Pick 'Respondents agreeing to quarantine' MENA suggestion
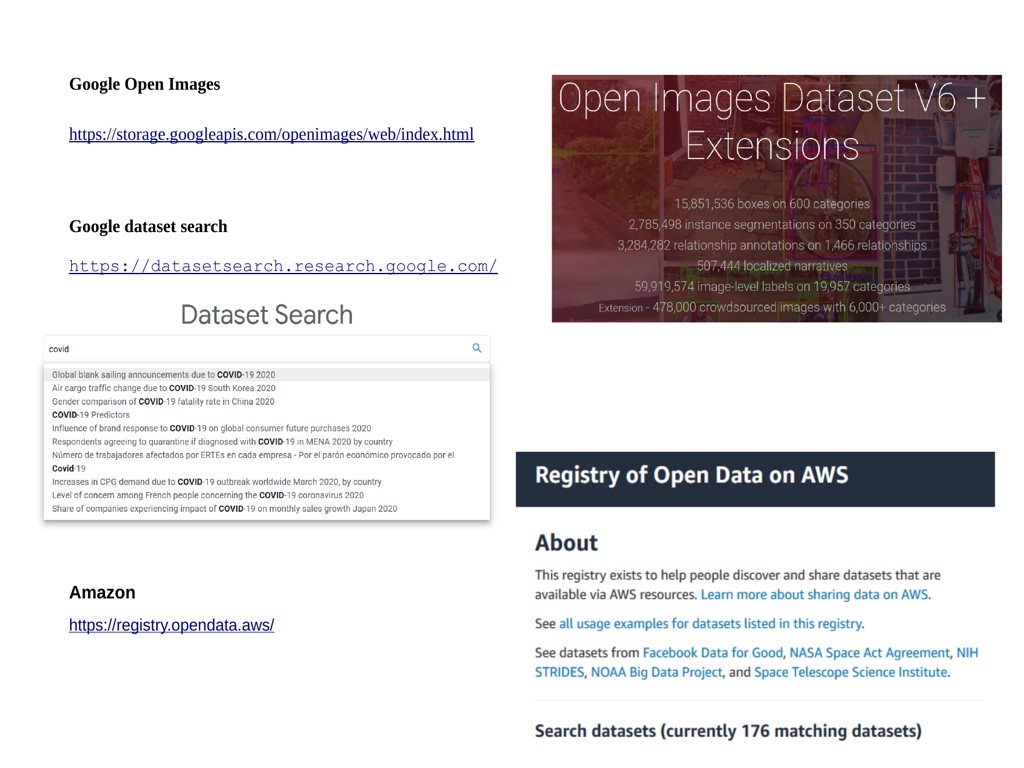The width and height of the screenshot is (1024, 768). coord(222,441)
